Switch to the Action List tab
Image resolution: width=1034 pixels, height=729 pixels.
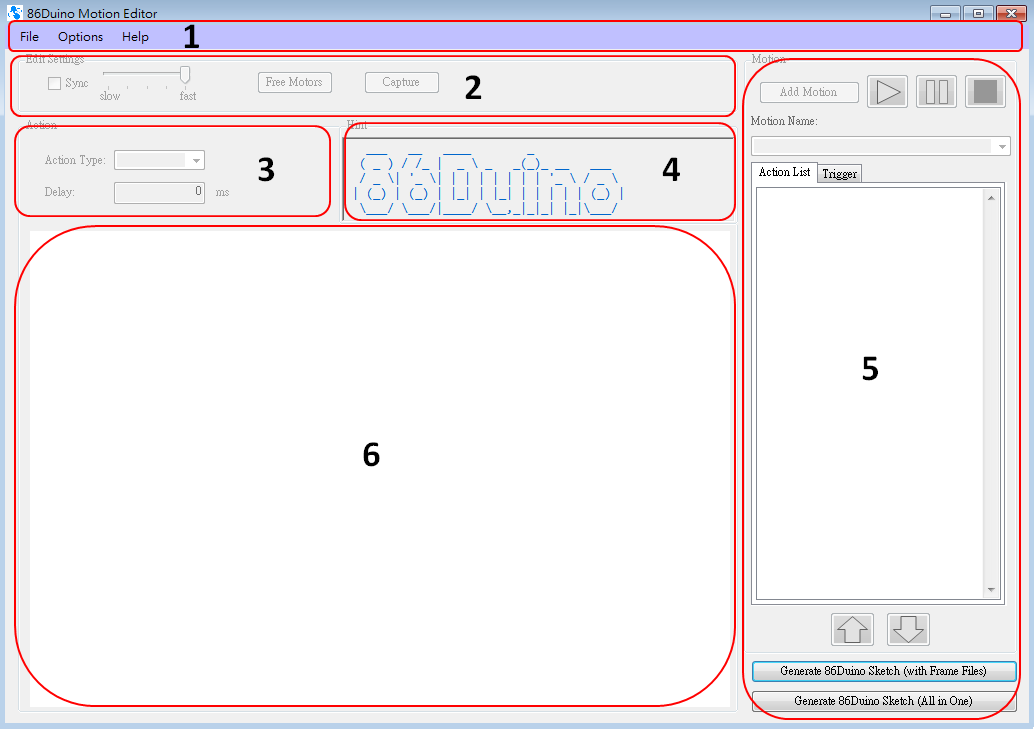click(x=784, y=172)
